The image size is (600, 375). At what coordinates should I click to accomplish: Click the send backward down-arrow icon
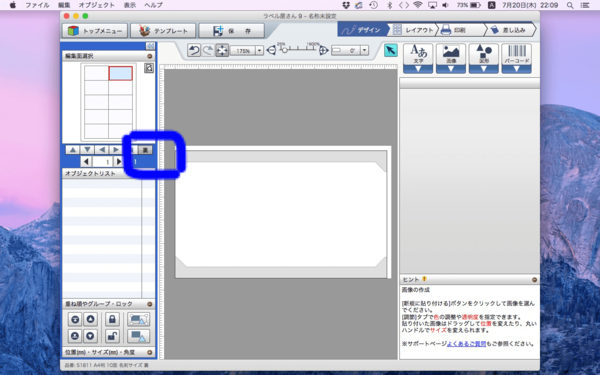(90, 336)
